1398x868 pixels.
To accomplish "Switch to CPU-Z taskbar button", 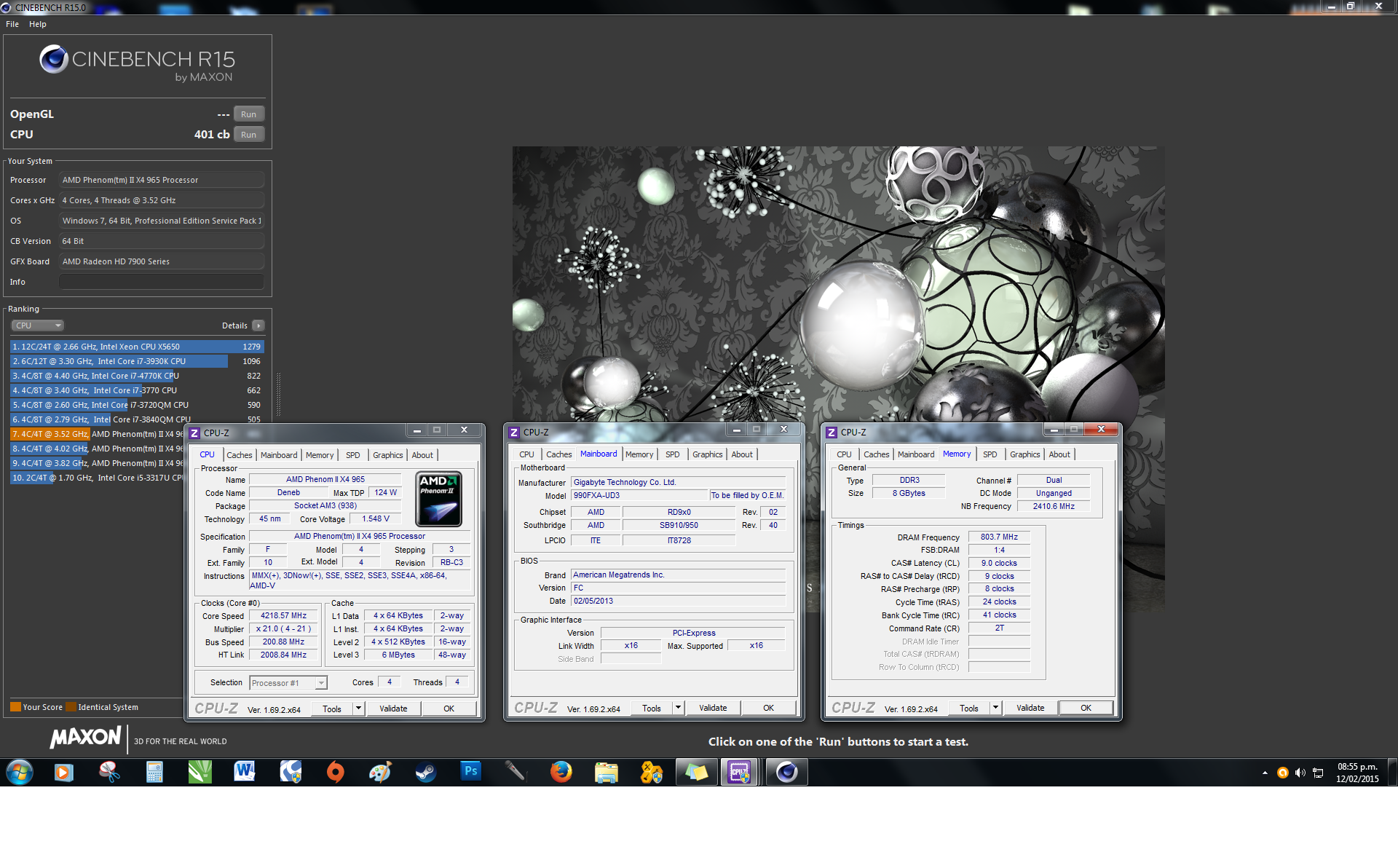I will pyautogui.click(x=740, y=772).
